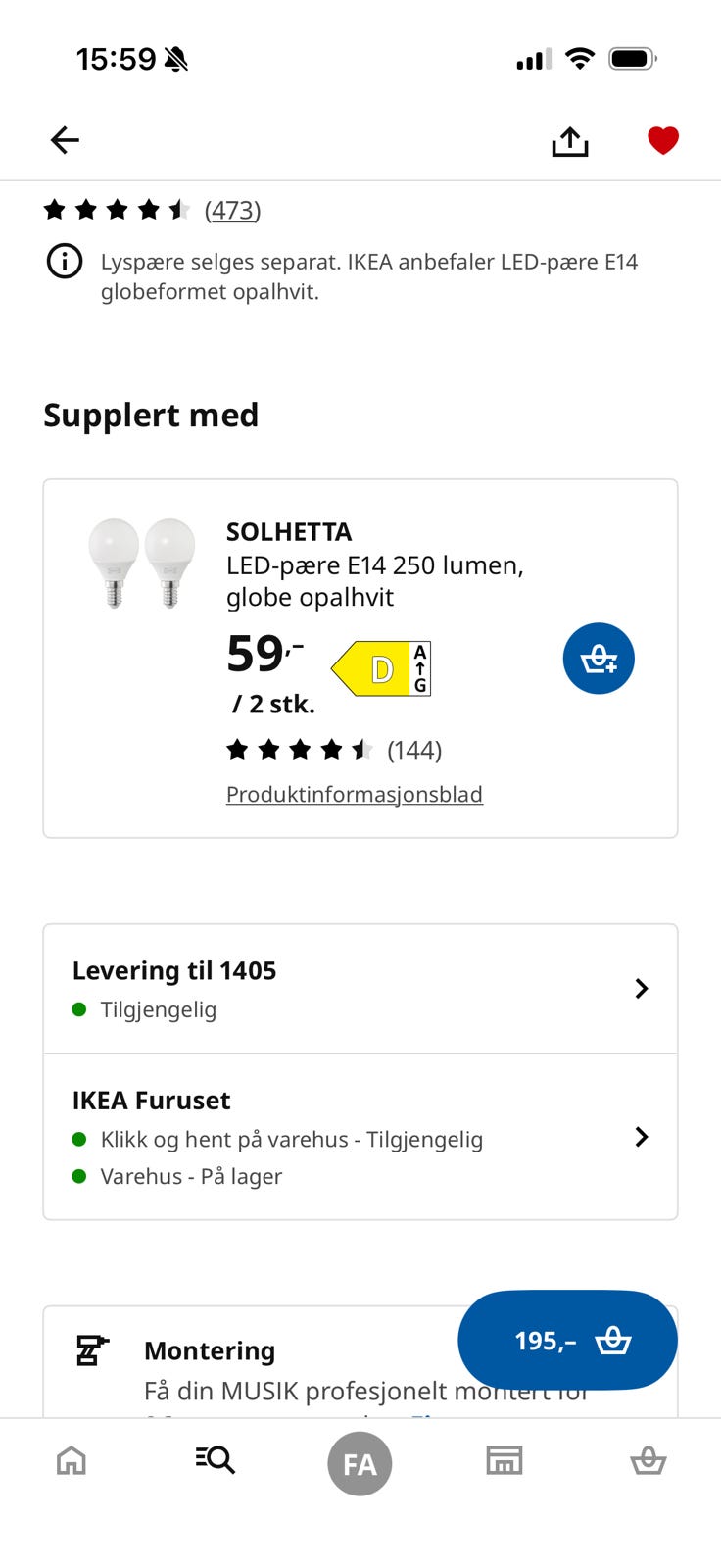The width and height of the screenshot is (721, 1568).
Task: Open the Home tab
Action: [72, 1461]
